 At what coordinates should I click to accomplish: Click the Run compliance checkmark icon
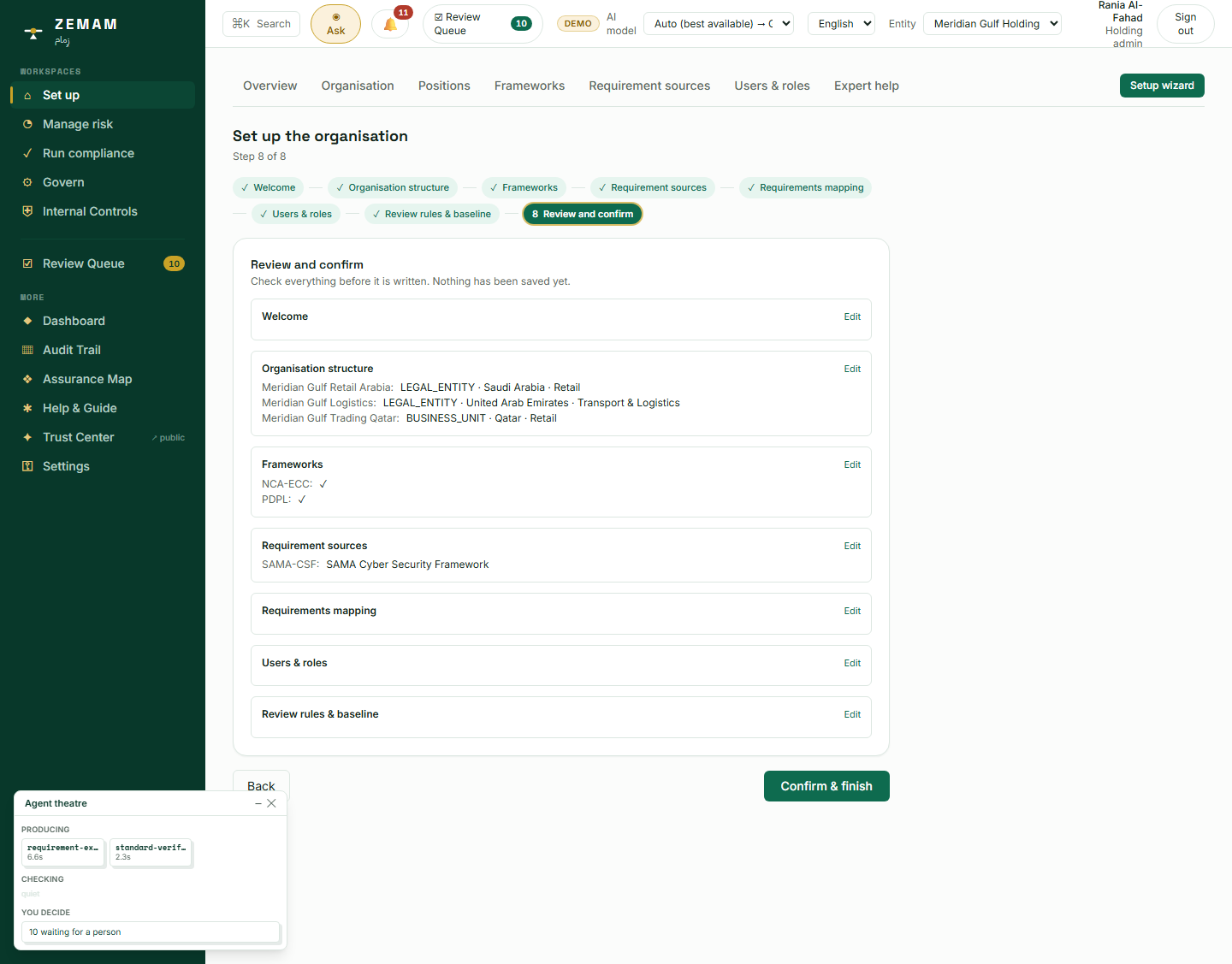click(x=27, y=153)
